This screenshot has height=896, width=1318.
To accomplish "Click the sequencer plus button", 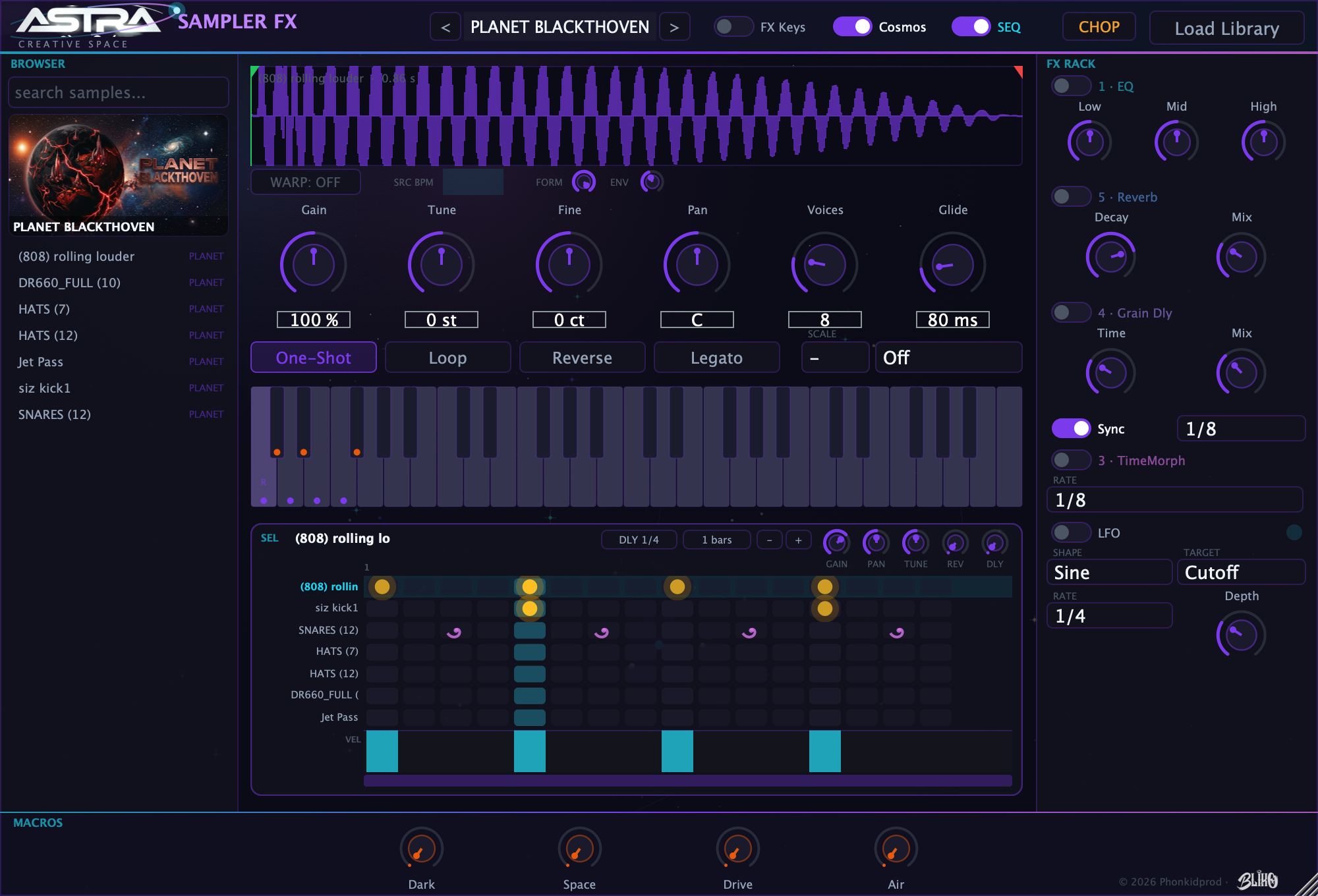I will (798, 540).
